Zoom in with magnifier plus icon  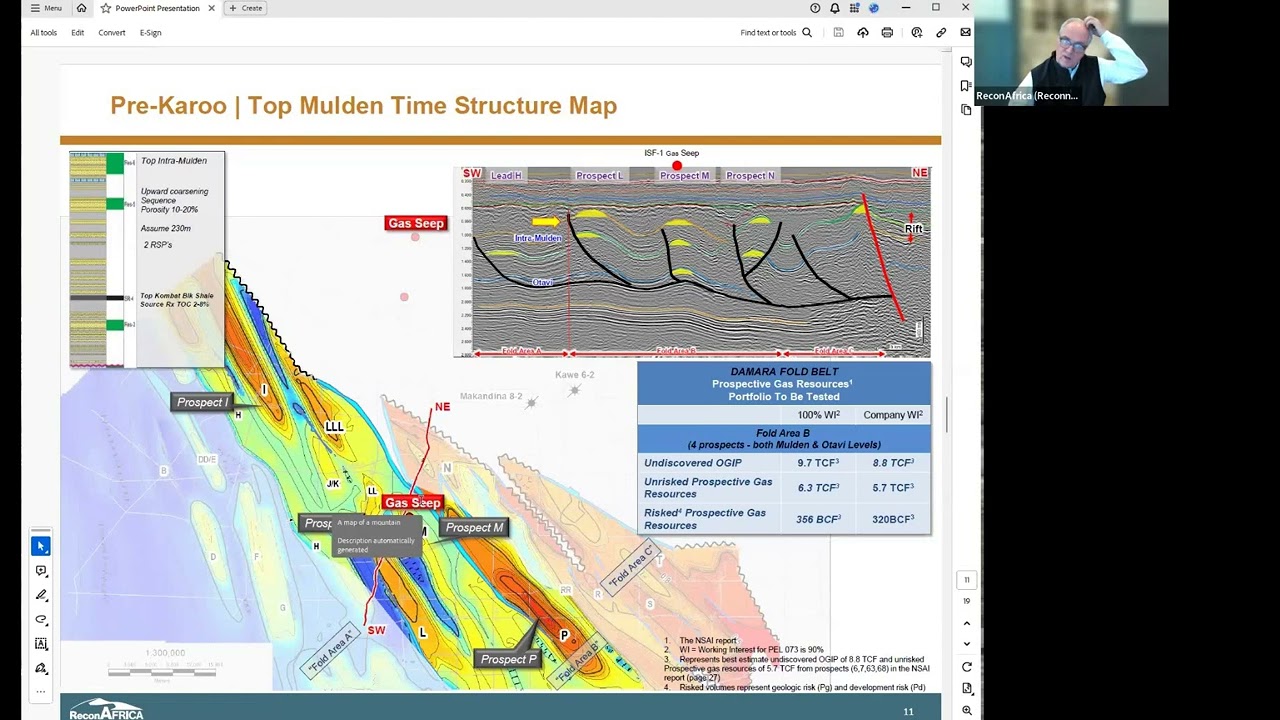click(x=966, y=711)
